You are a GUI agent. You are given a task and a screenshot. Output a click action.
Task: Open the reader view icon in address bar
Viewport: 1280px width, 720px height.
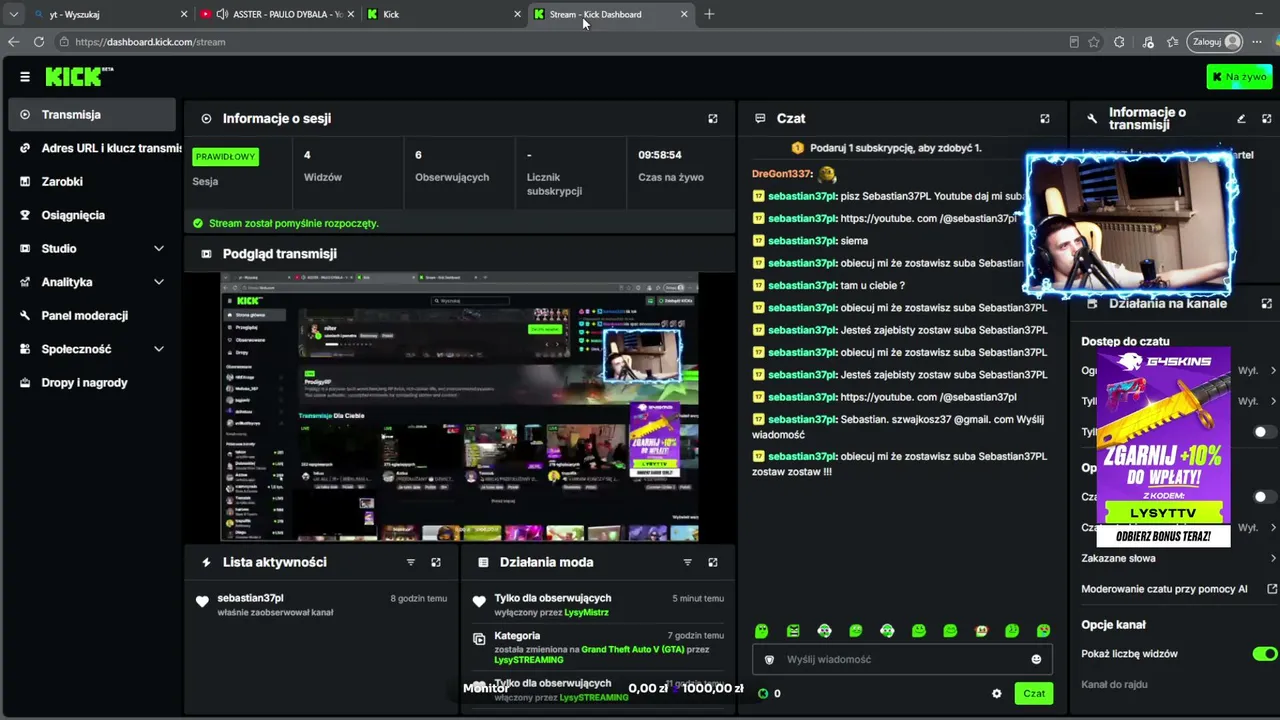[1074, 42]
